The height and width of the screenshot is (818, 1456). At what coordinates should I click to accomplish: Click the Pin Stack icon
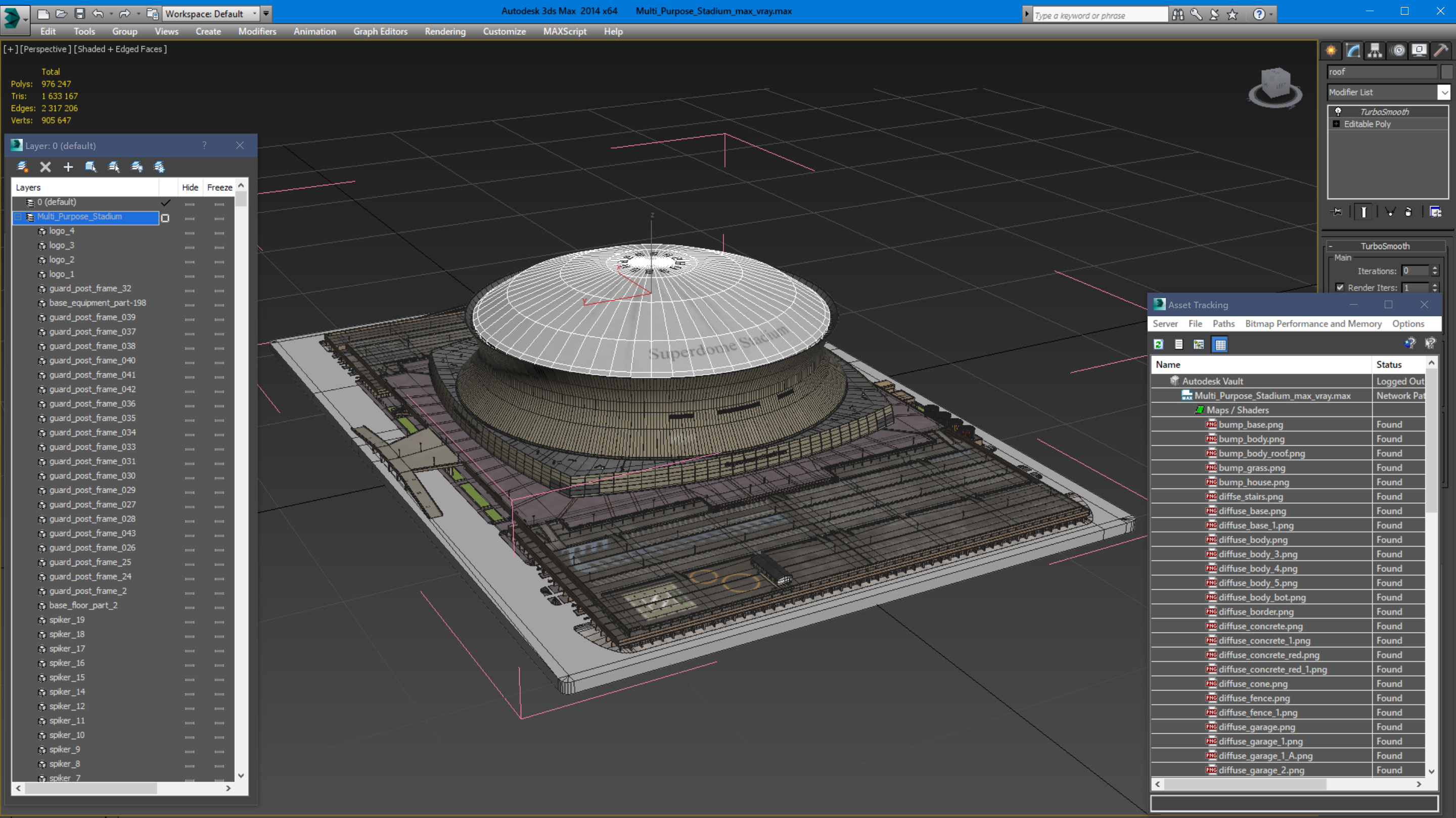click(x=1337, y=212)
